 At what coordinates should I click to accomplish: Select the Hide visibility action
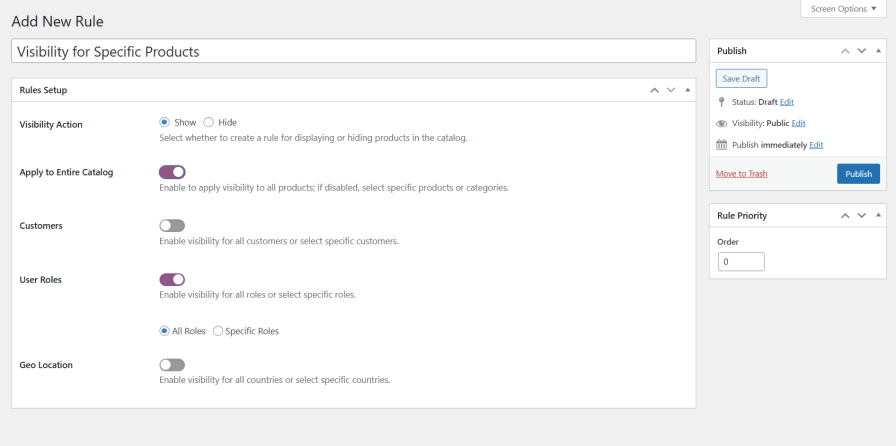point(209,122)
